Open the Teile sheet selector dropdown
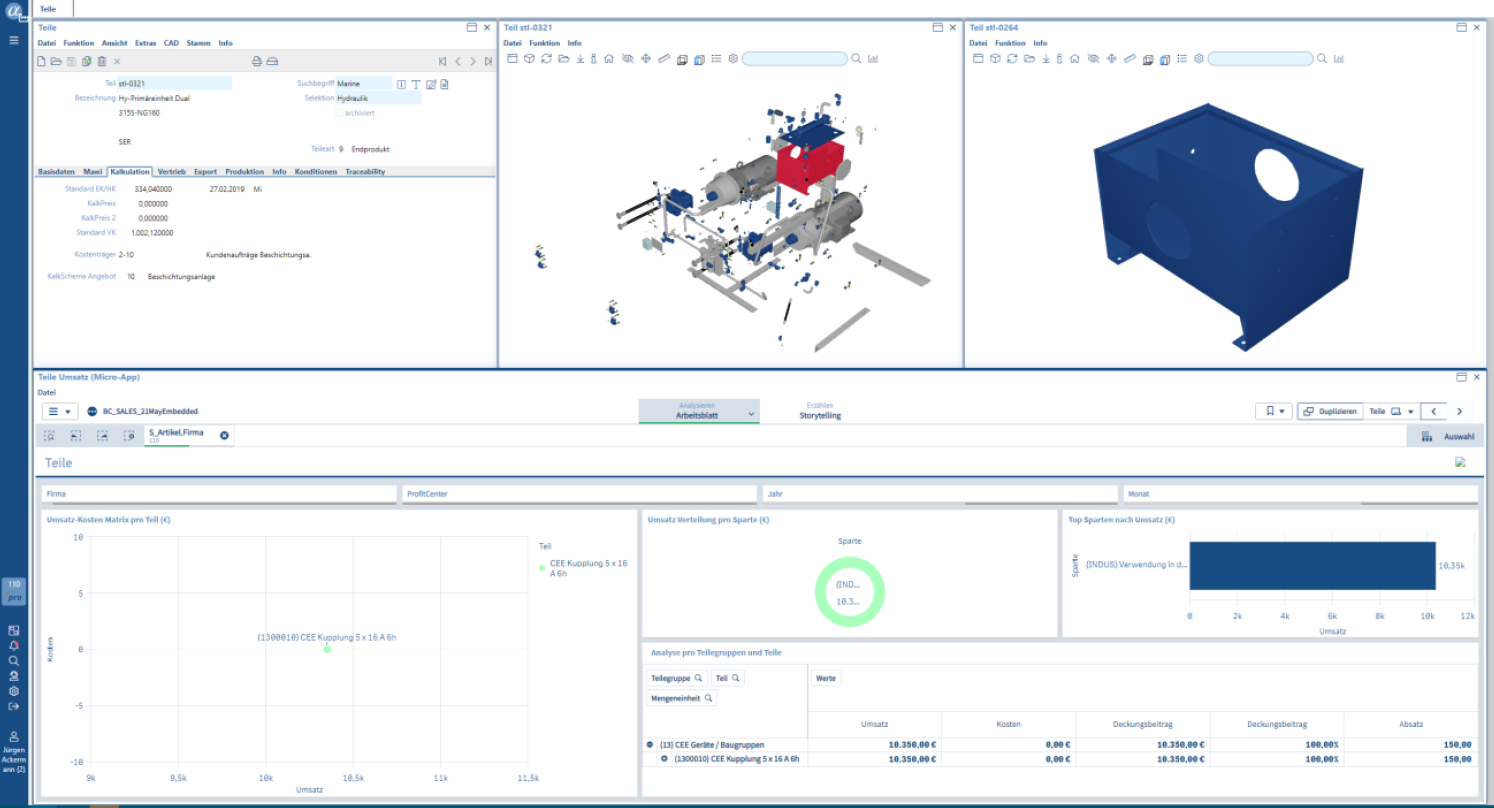 click(1391, 411)
